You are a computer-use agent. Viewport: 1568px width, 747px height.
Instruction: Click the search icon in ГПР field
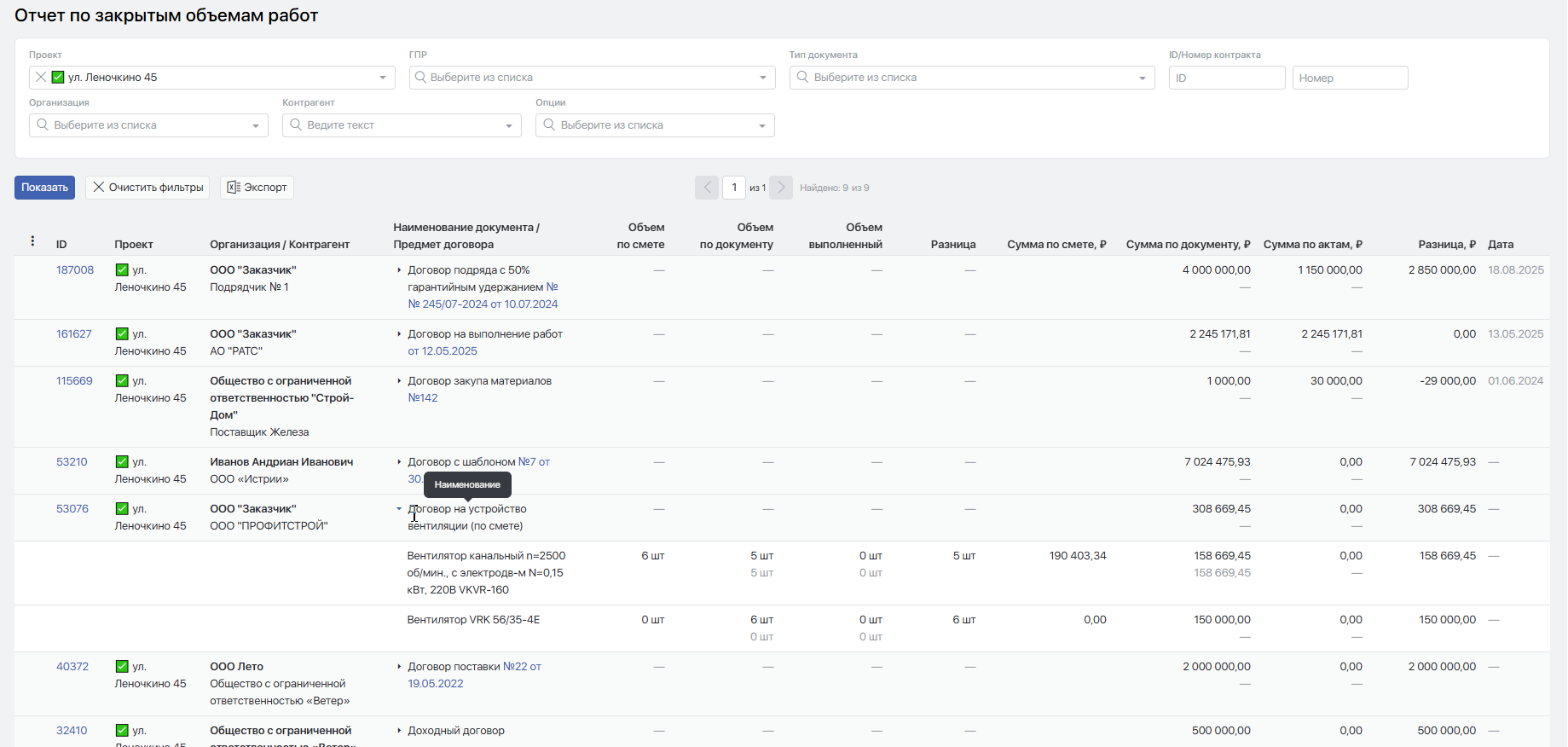tap(420, 78)
